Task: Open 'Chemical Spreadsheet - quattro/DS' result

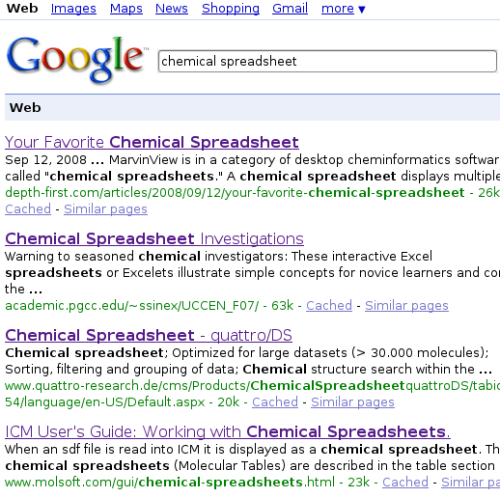Action: coord(148,335)
